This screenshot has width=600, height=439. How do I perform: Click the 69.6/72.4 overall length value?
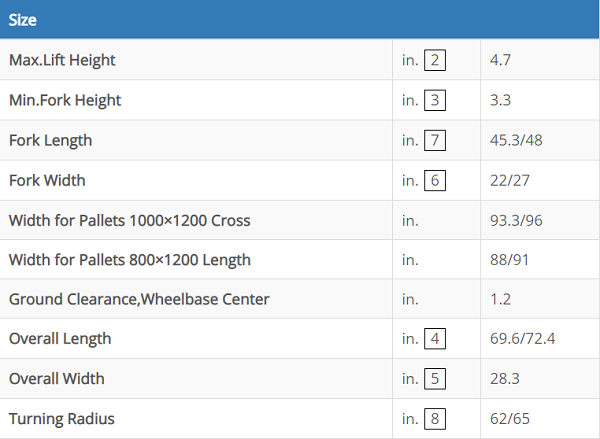[522, 339]
